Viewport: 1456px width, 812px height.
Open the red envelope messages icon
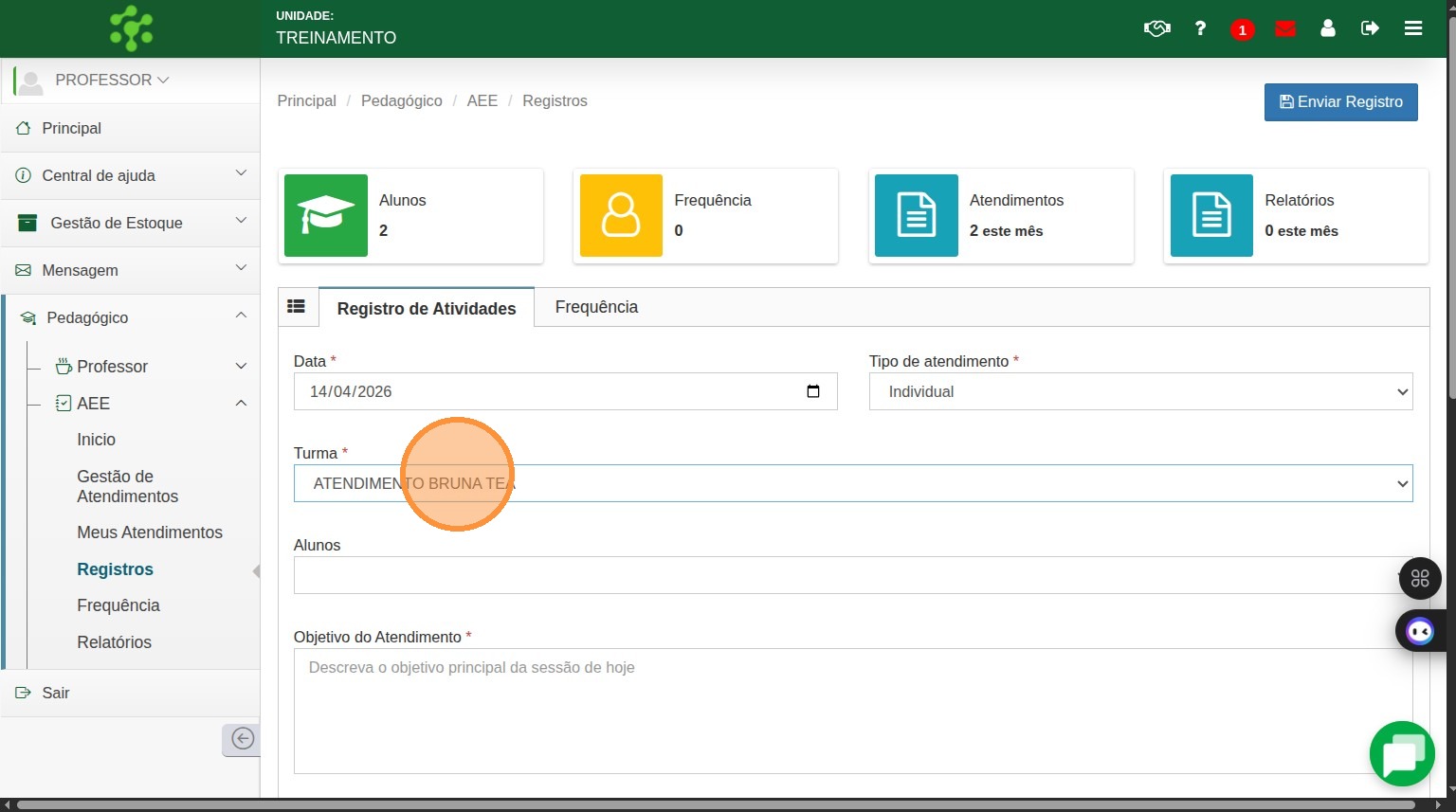click(1285, 28)
